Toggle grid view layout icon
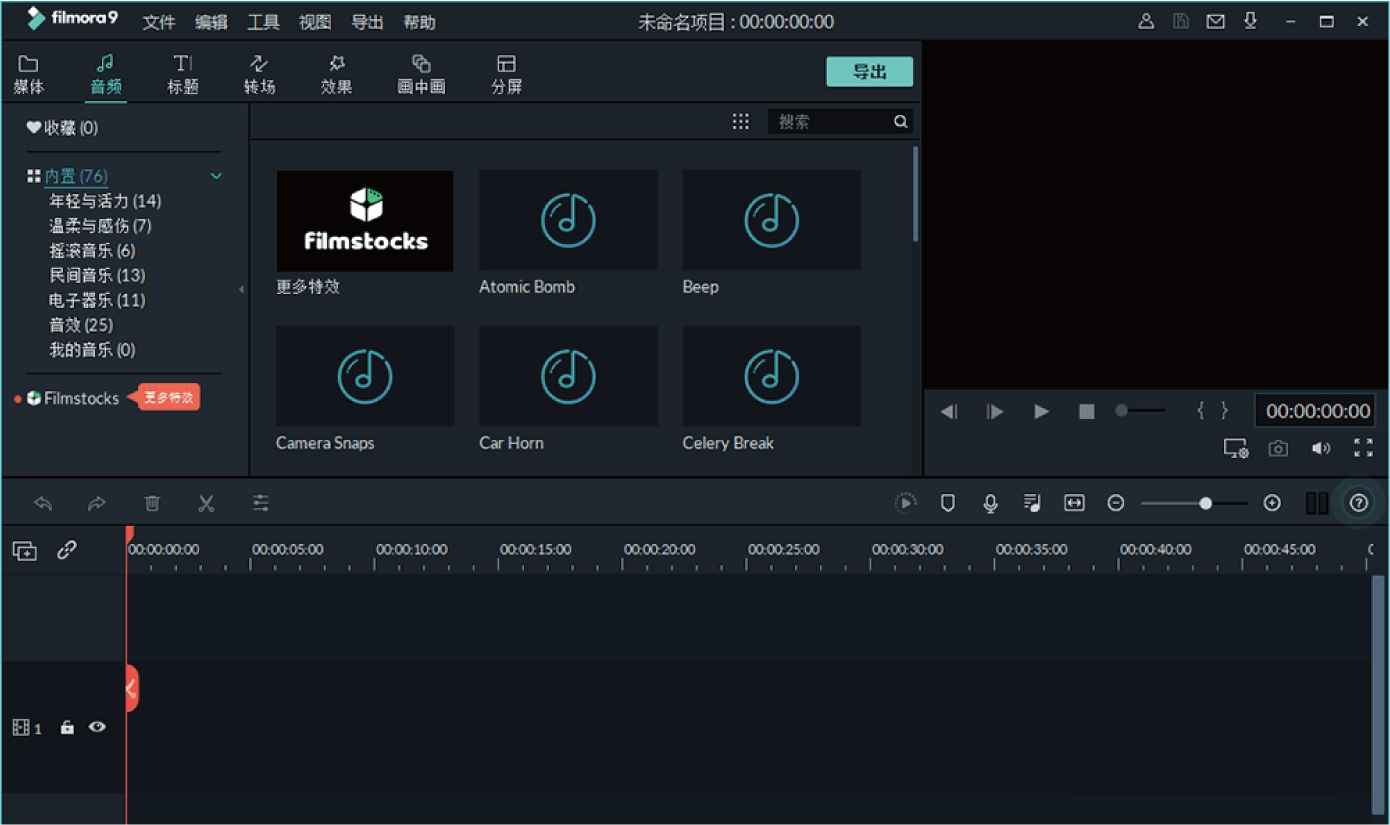The image size is (1390, 825). coord(740,121)
